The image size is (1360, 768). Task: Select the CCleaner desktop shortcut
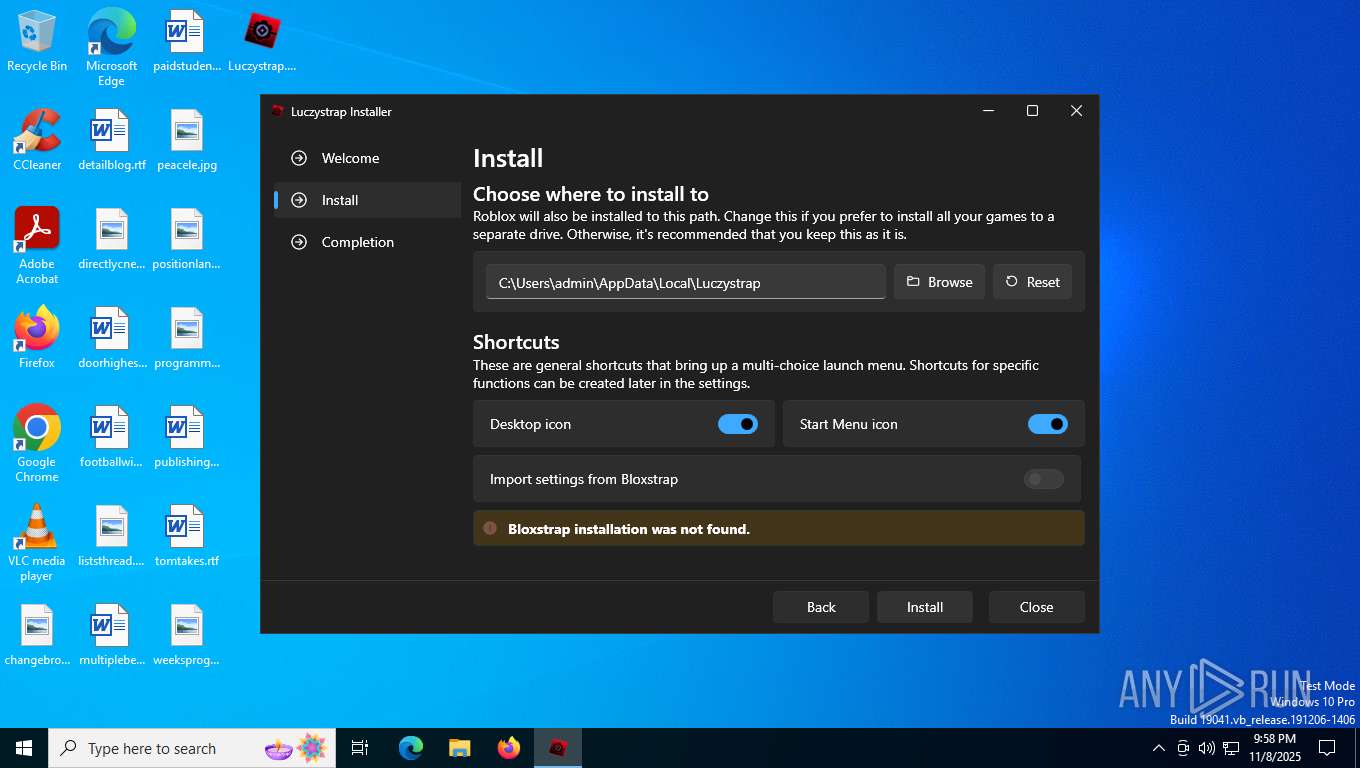point(37,140)
